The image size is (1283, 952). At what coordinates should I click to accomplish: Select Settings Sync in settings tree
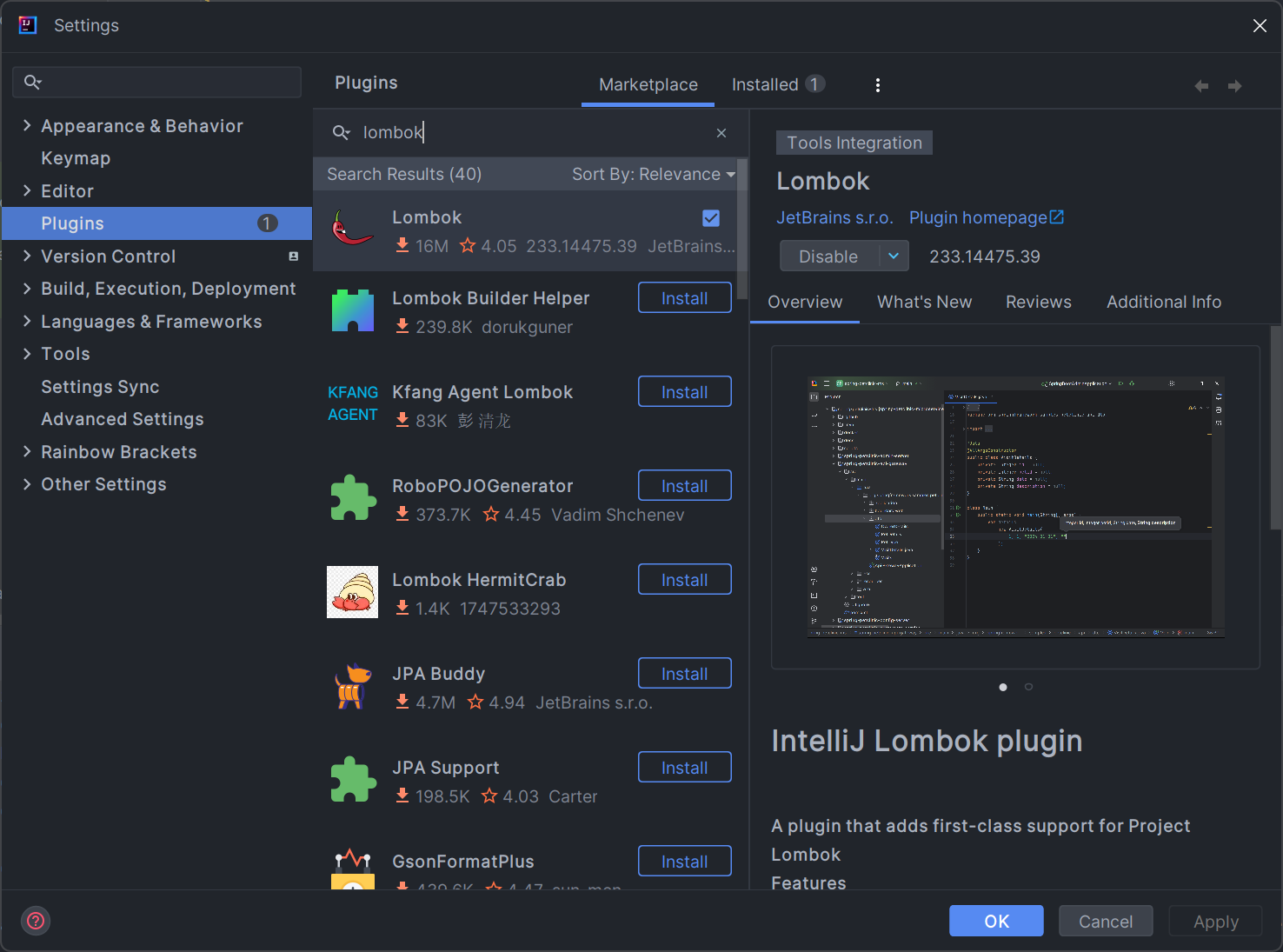coord(100,387)
